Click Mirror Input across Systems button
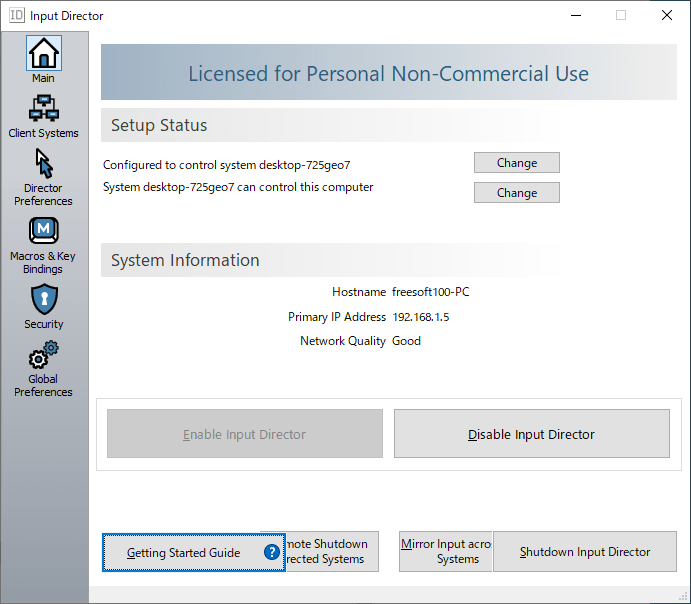This screenshot has width=691, height=604. pos(446,552)
